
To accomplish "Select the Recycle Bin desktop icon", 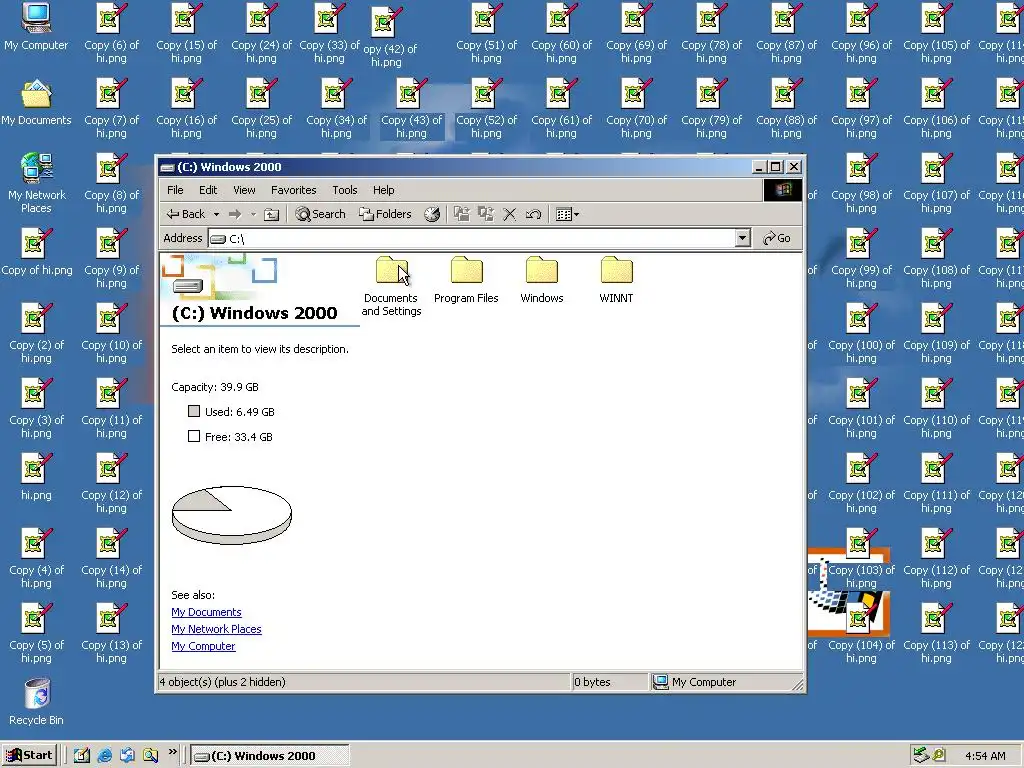I will click(37, 702).
